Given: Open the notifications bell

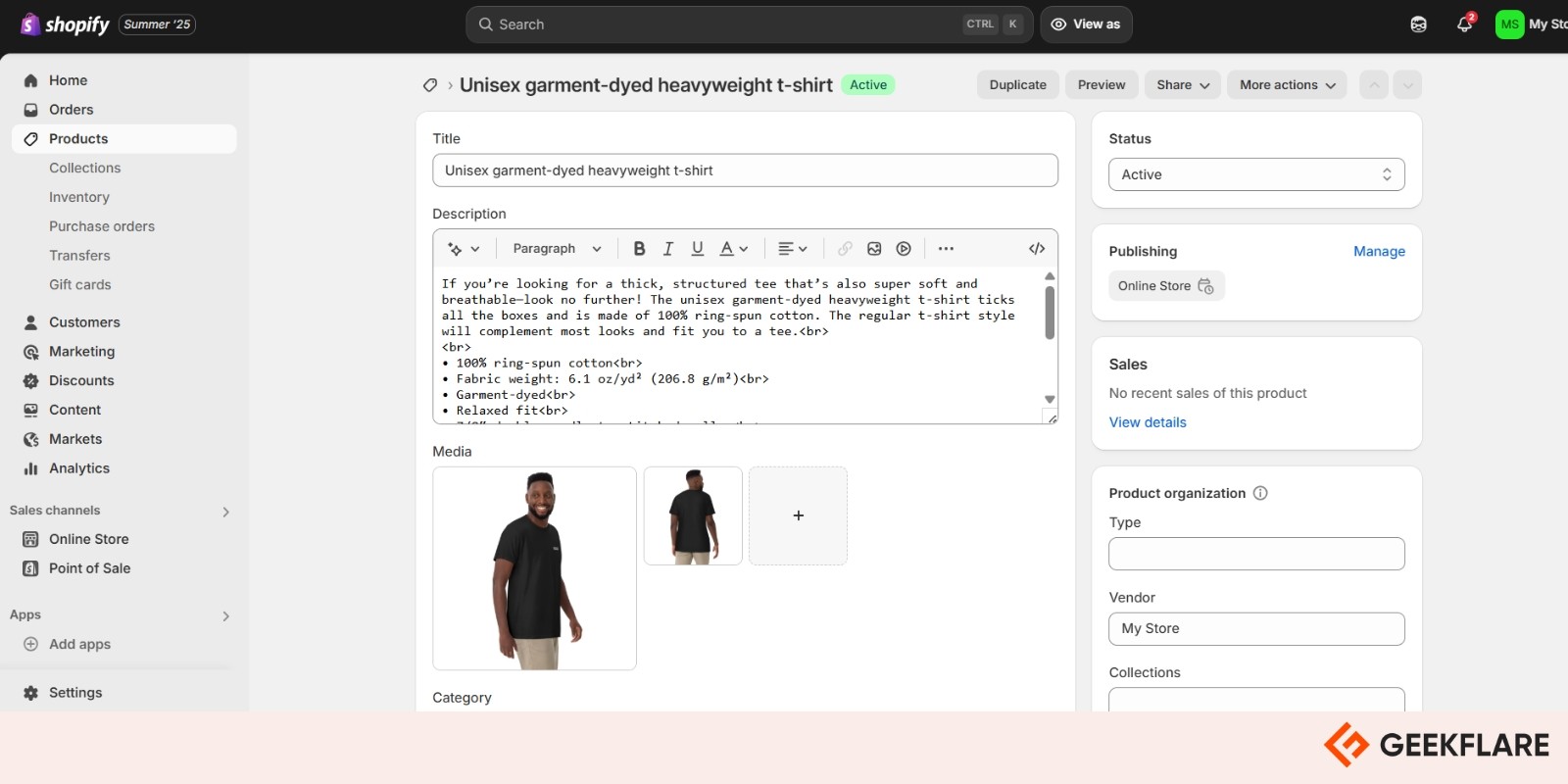Looking at the screenshot, I should click(x=1464, y=24).
